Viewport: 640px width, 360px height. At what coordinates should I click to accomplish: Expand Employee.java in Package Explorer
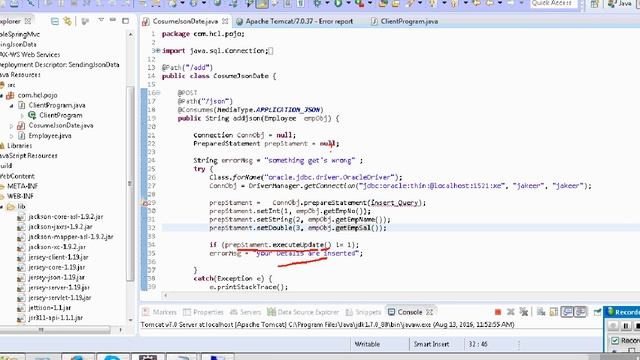[x=11, y=136]
